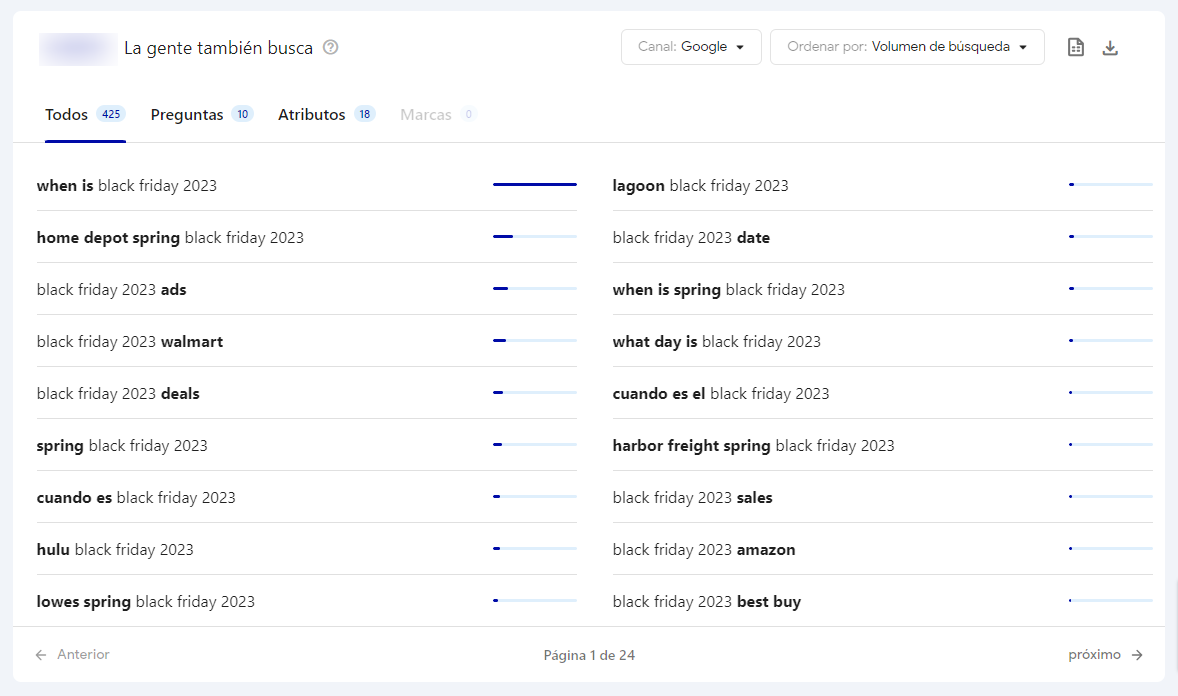Click volume bar for 'when is black friday 2023'
This screenshot has width=1178, height=696.
click(535, 184)
